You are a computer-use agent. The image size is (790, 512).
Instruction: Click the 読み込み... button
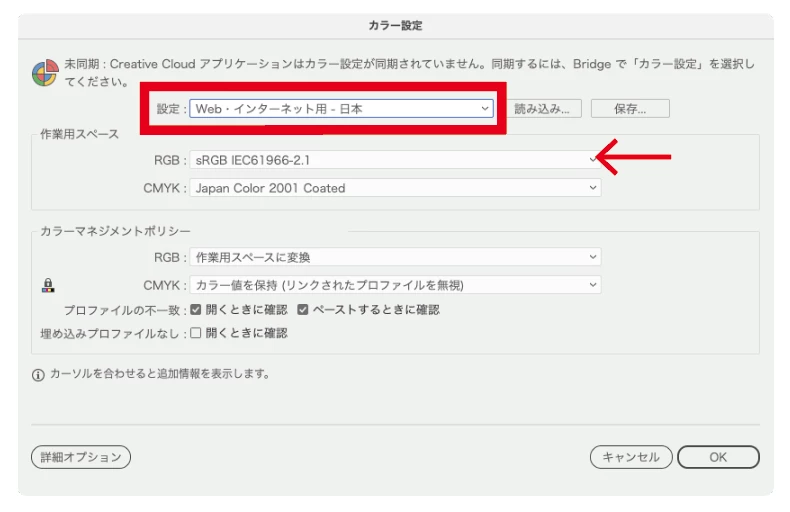[x=542, y=108]
